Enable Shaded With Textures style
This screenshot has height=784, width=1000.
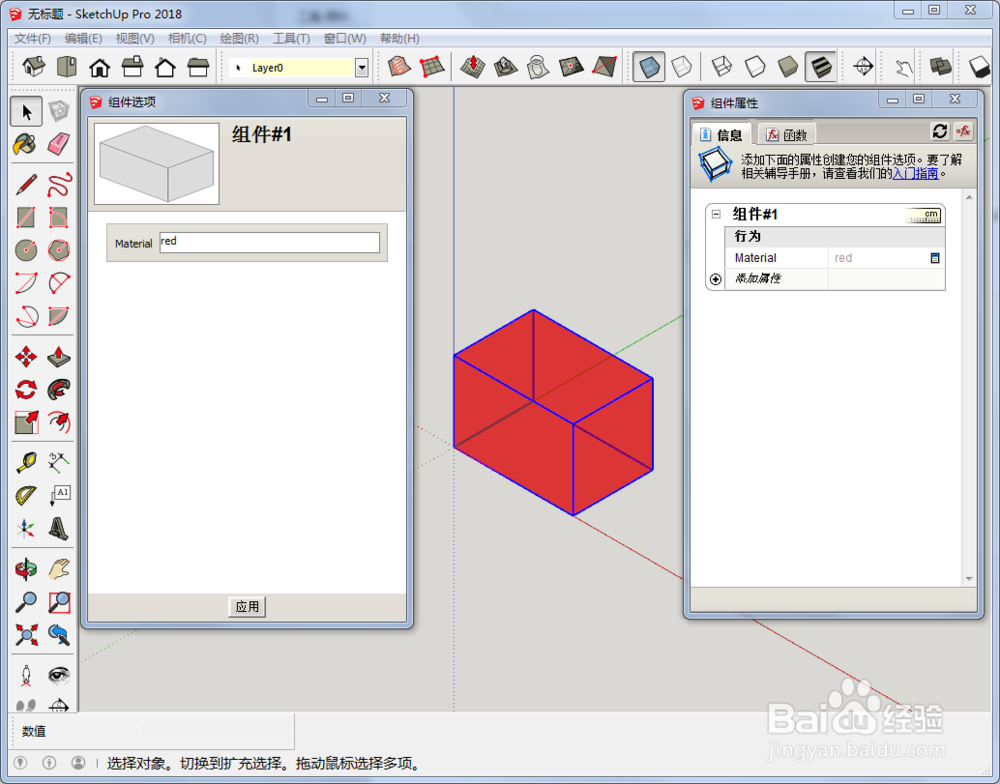pos(821,66)
